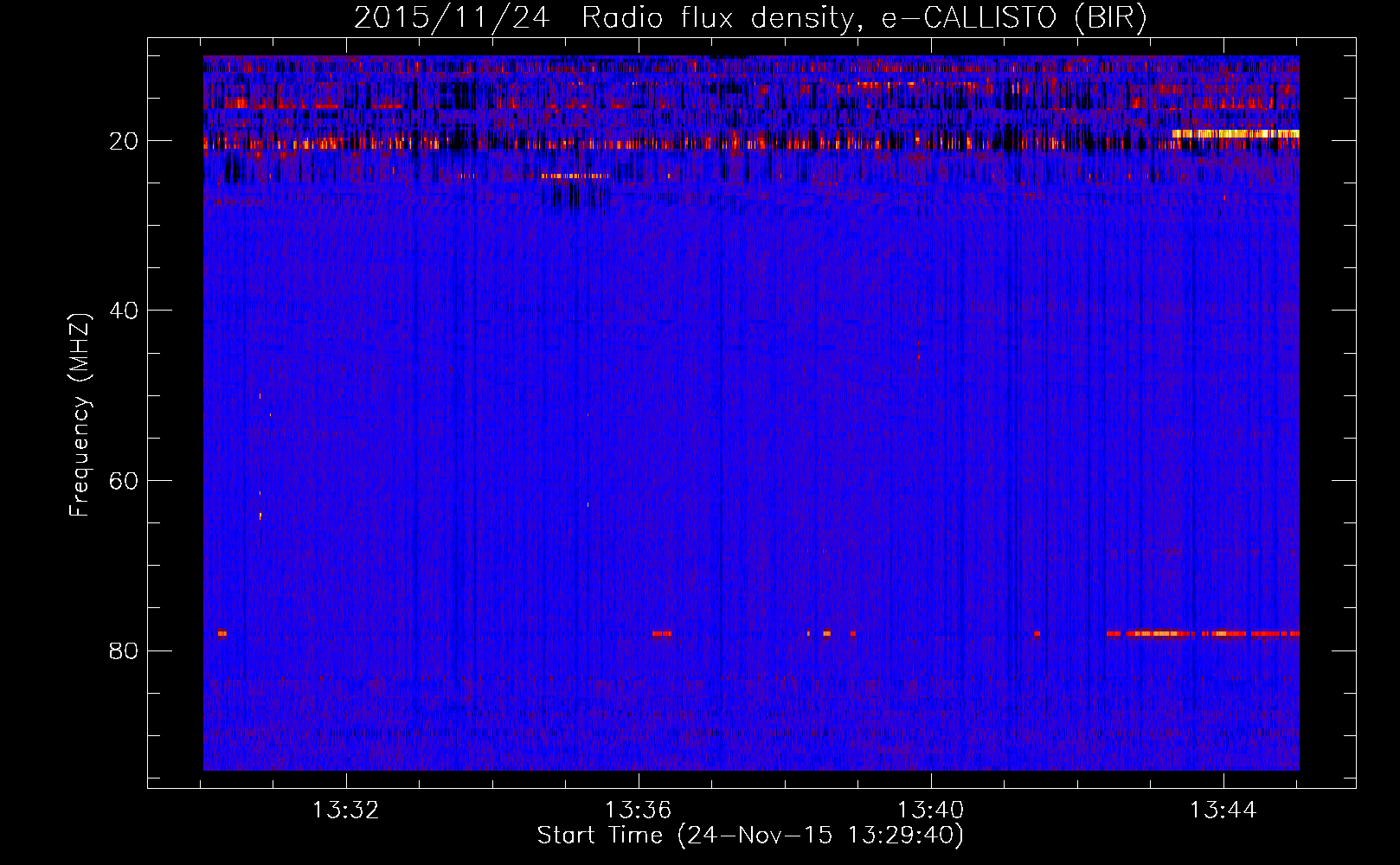Click the long red emission band near 78 MHz

[1203, 634]
